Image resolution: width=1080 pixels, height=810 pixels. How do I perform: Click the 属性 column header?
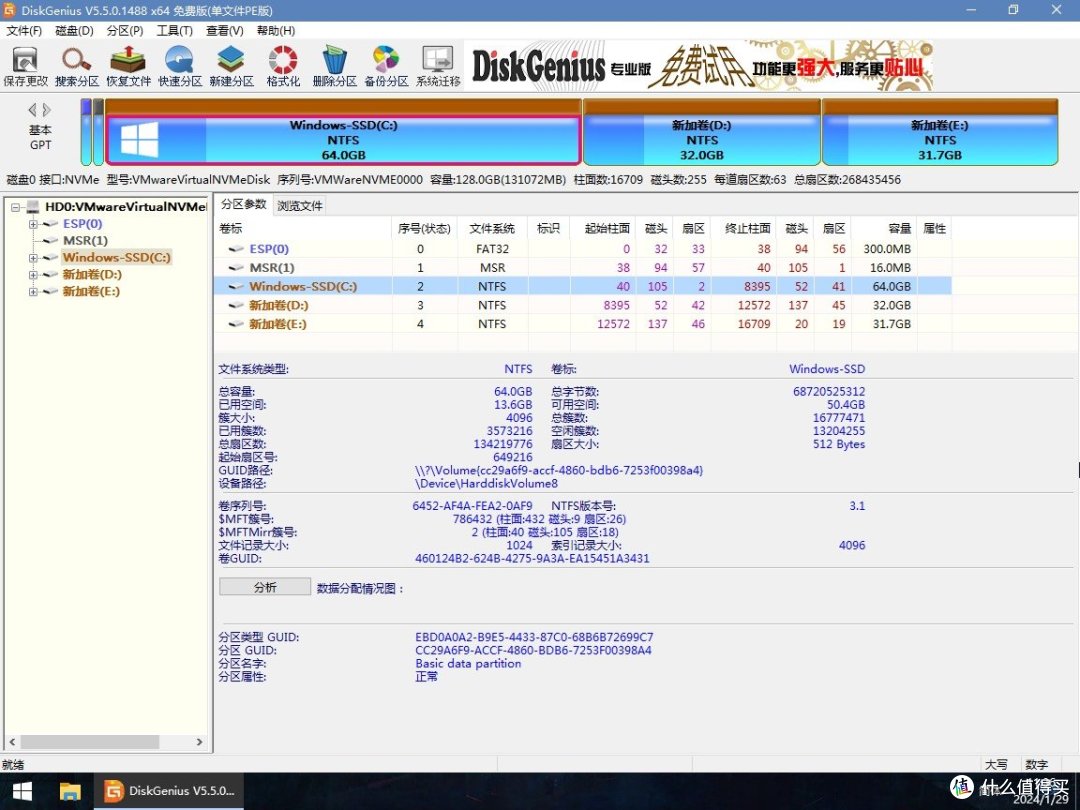[x=935, y=229]
